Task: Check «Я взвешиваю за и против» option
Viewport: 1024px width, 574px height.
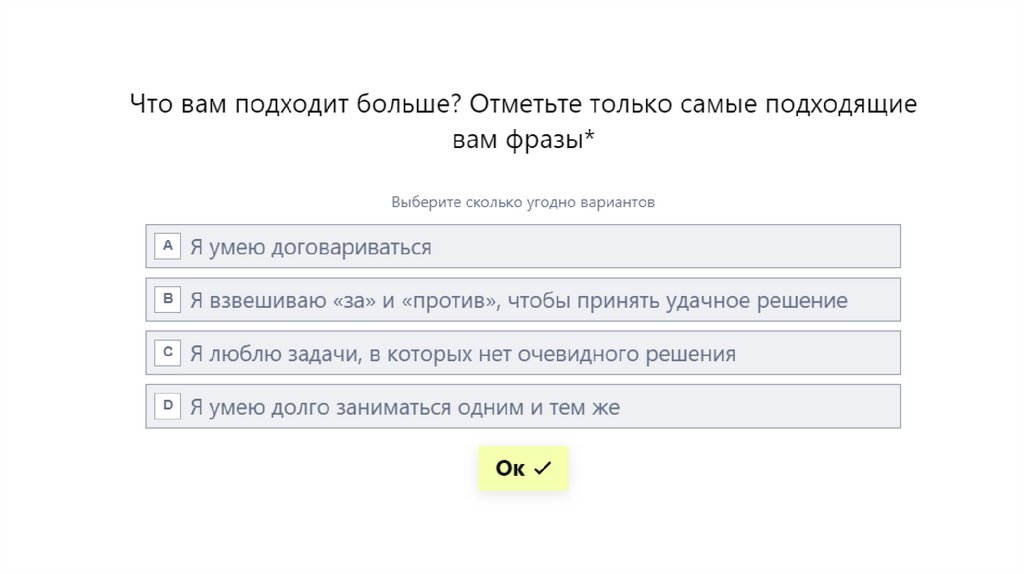Action: click(x=400, y=300)
